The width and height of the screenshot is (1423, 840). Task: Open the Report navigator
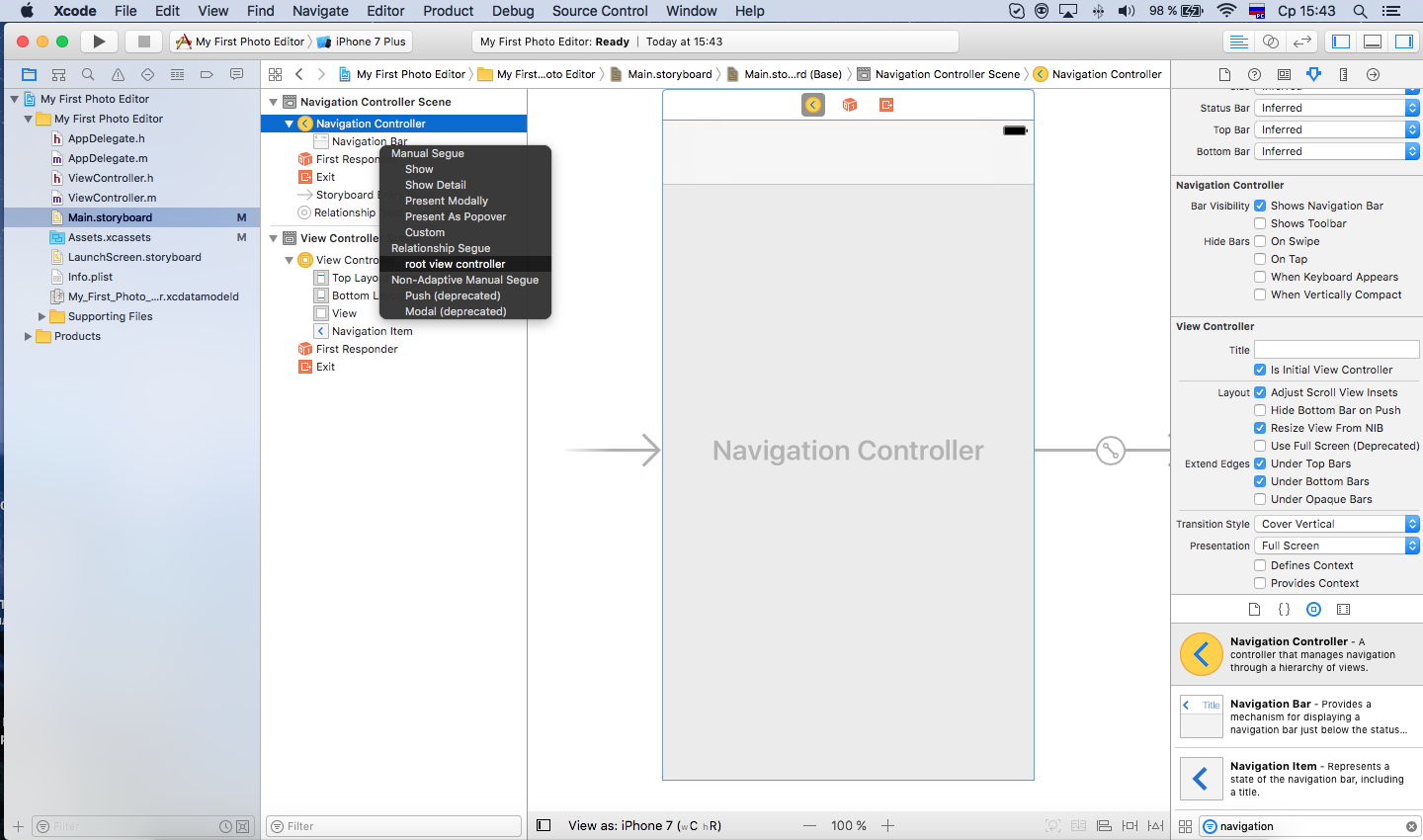coord(236,74)
